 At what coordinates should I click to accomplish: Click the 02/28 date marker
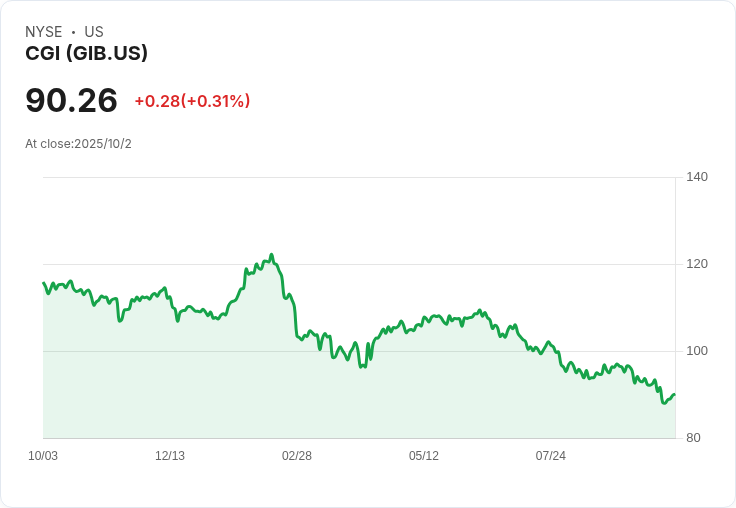297,456
